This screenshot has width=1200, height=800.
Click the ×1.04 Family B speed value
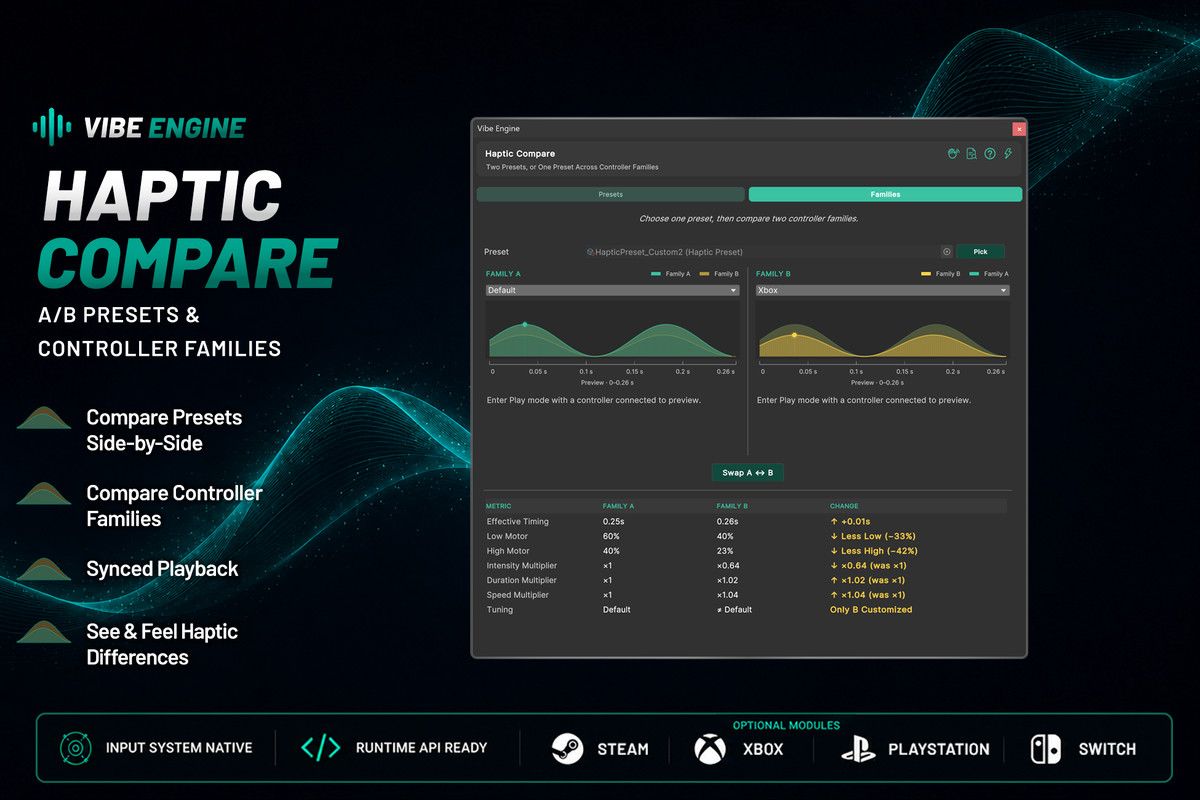click(x=727, y=595)
